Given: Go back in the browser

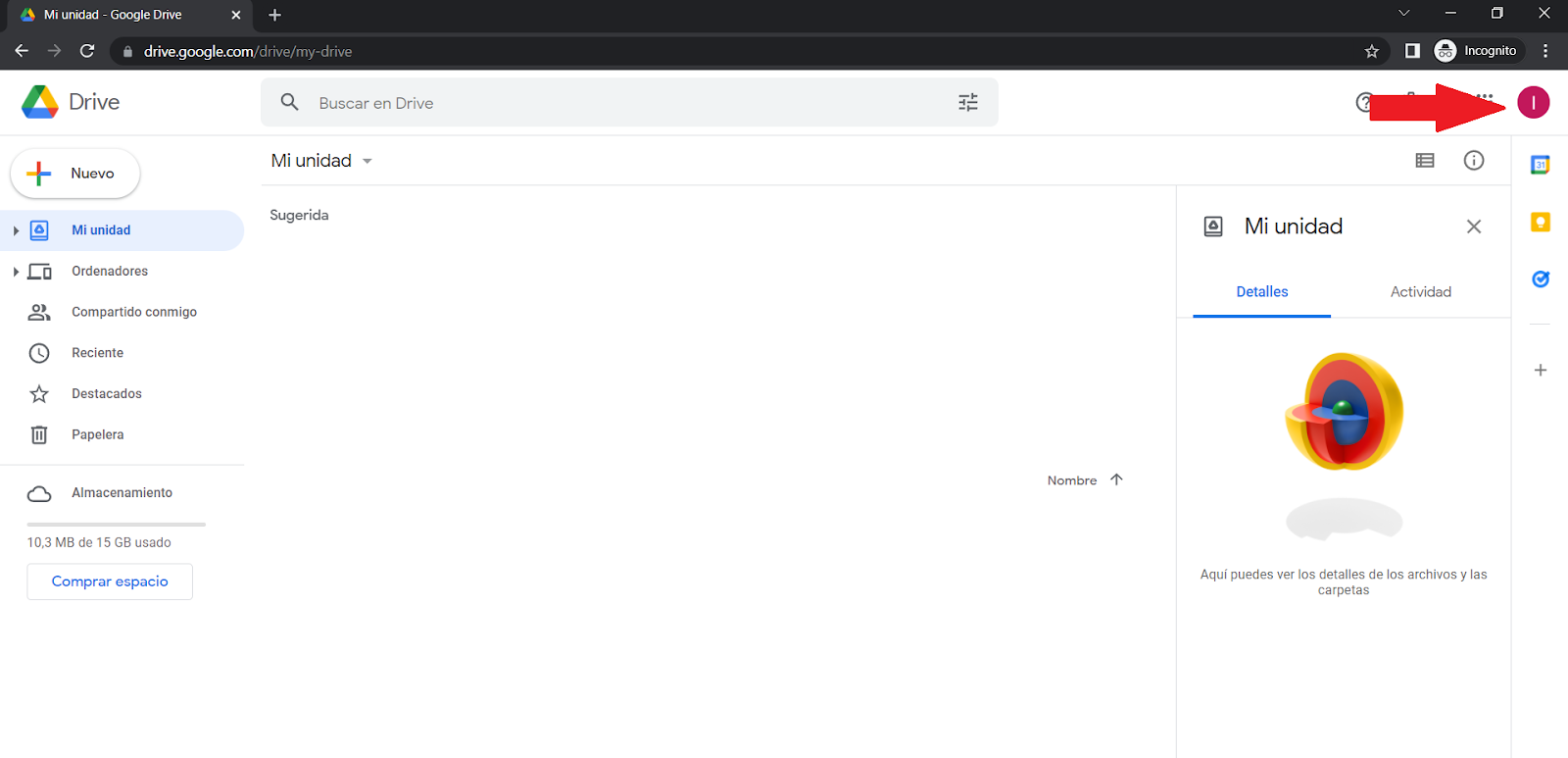Looking at the screenshot, I should tap(22, 51).
